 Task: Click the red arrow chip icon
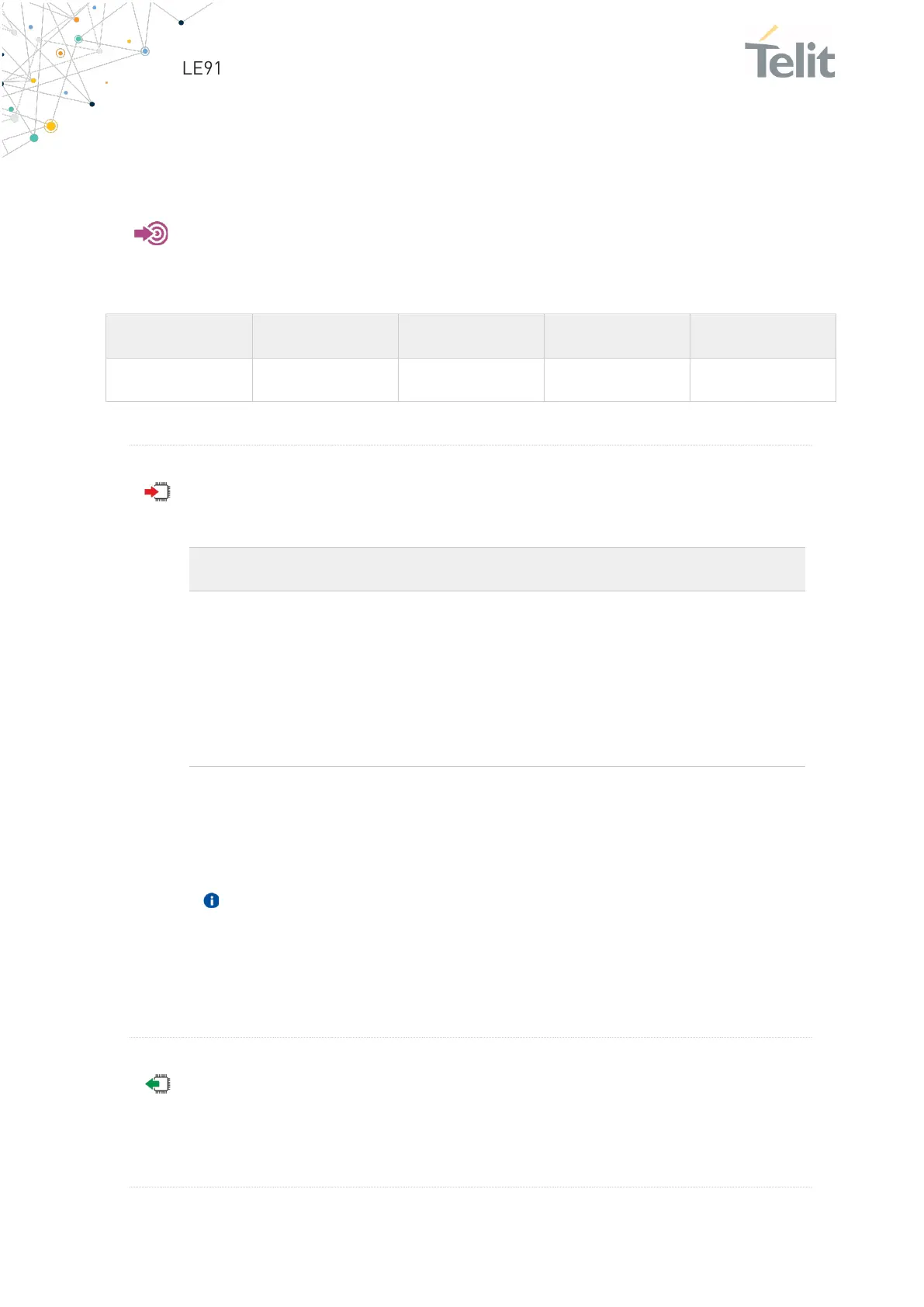pos(157,492)
